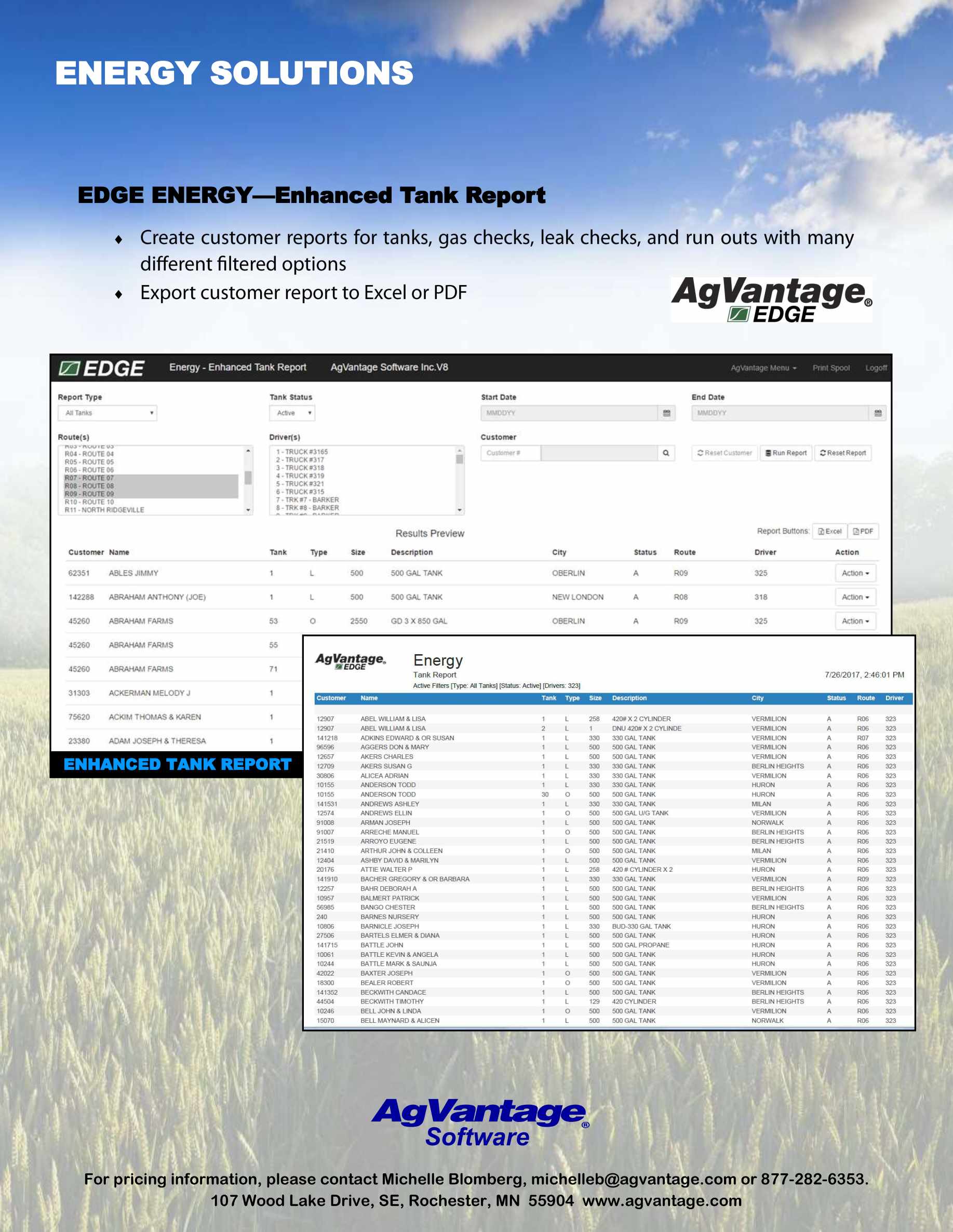Select R11 - NORTH RIDGEVILLE route

click(x=151, y=510)
